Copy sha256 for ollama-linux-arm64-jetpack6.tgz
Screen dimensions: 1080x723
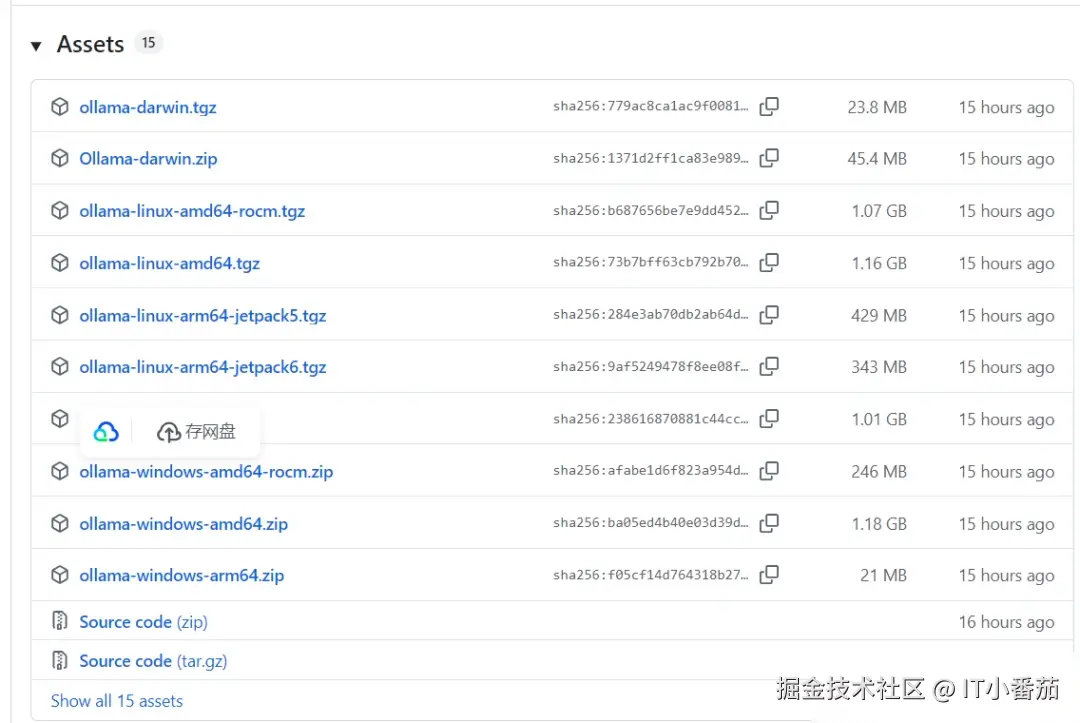tap(769, 366)
